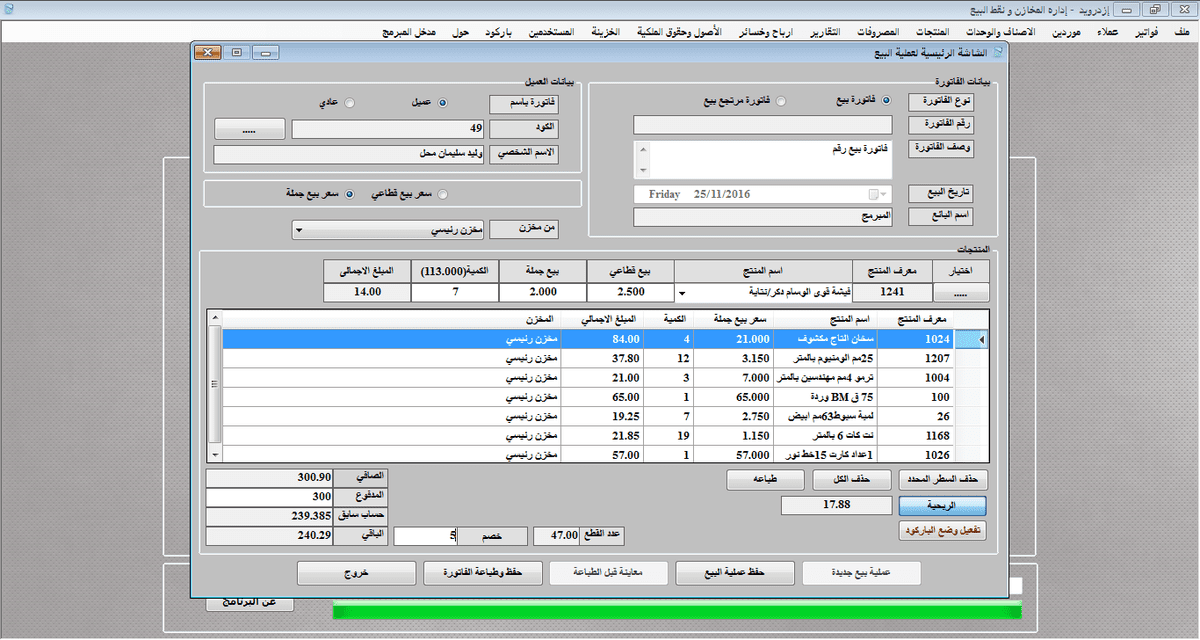This screenshot has height=640, width=1200.
Task: Click the sale screen window title icon
Action: pos(996,52)
